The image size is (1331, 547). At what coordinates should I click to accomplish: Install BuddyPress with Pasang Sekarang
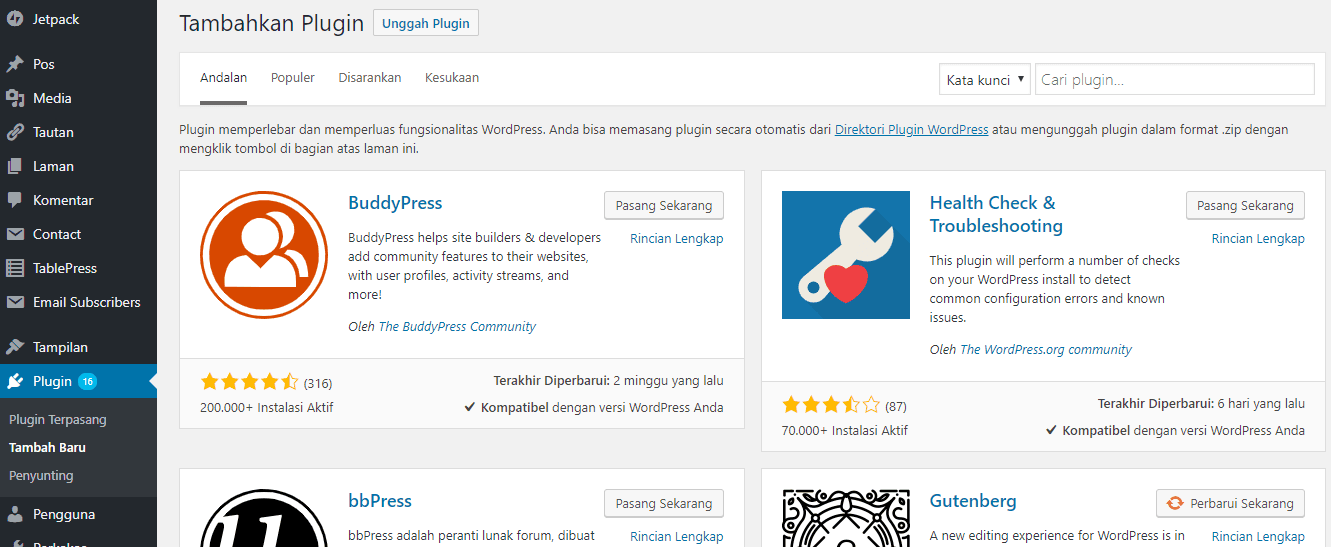coord(664,205)
